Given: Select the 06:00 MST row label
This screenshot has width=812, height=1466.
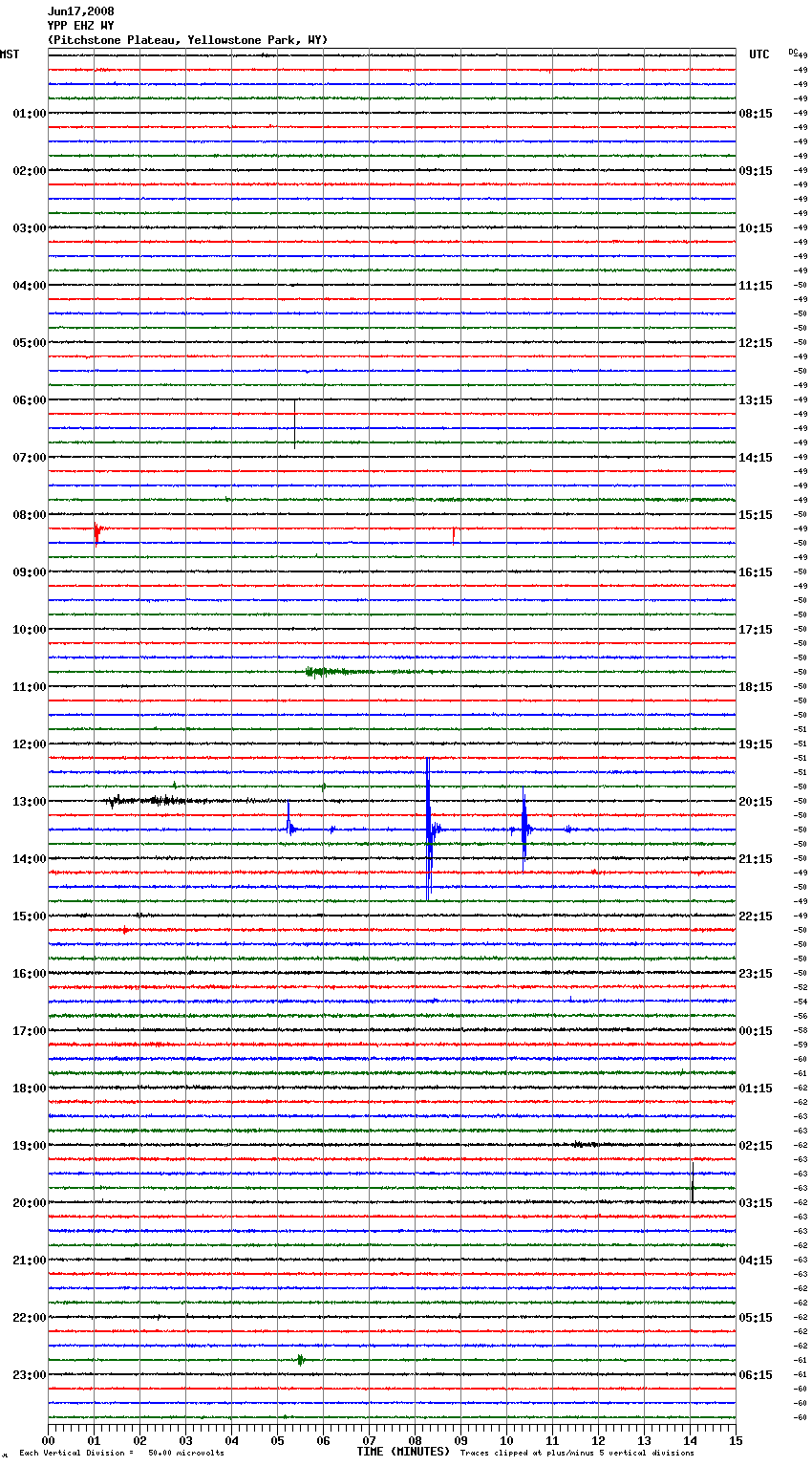Looking at the screenshot, I should [x=29, y=400].
